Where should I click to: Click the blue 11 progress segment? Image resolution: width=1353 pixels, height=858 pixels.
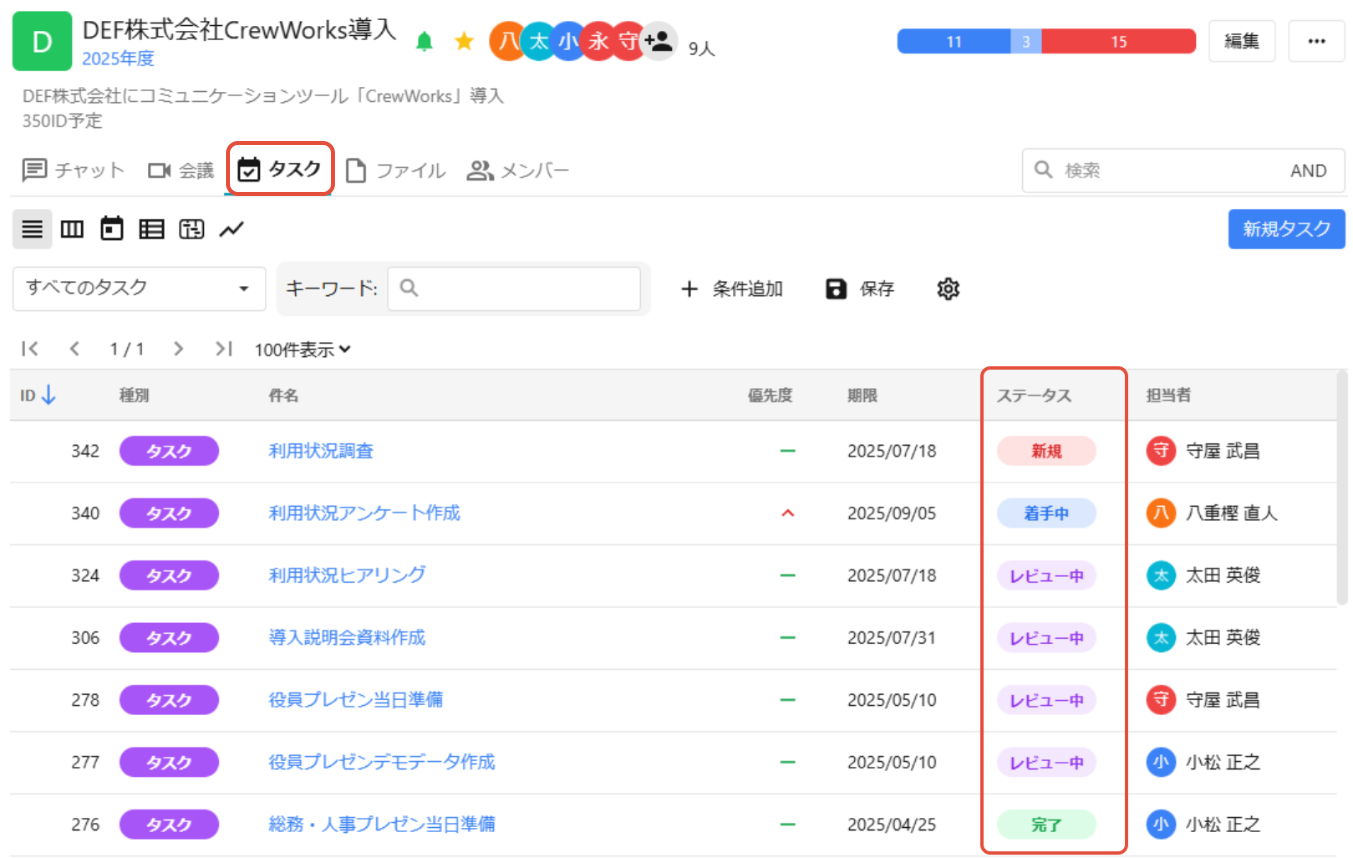pos(954,41)
